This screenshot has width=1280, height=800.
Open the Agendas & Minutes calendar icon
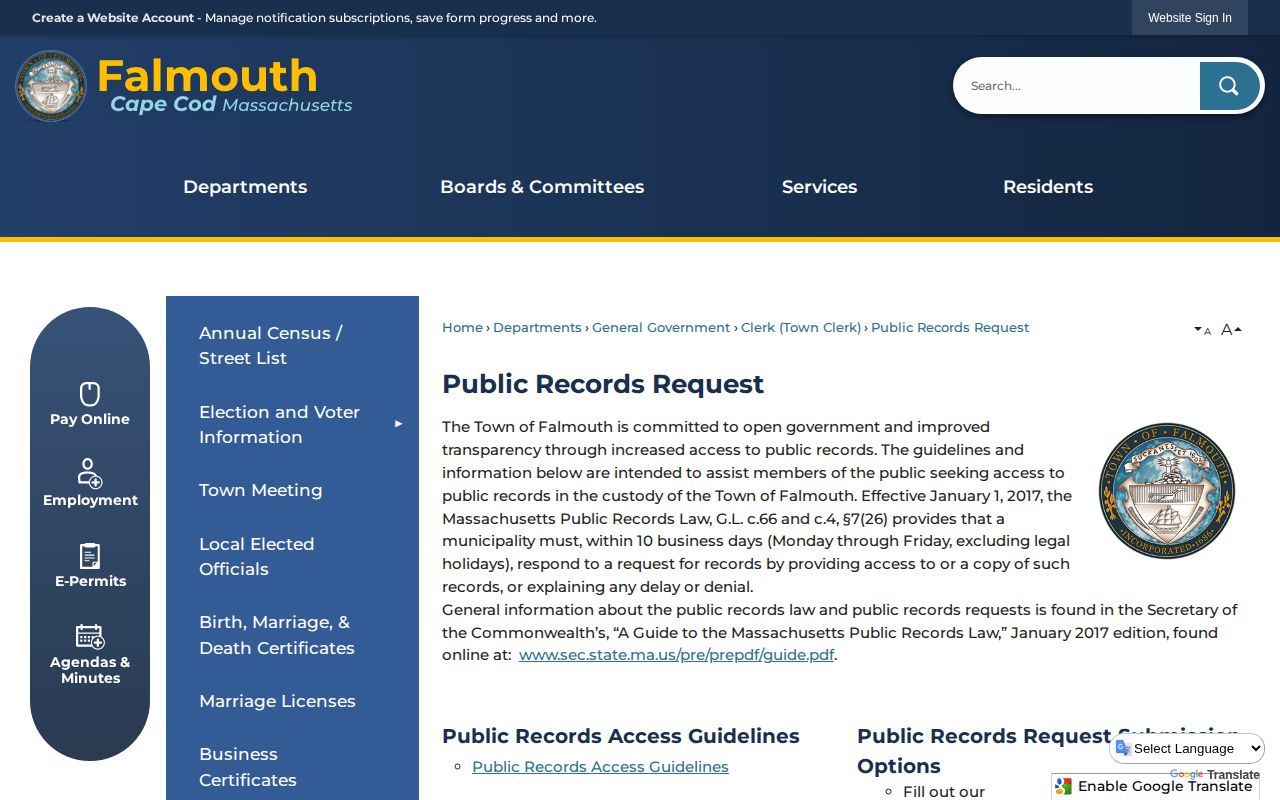(x=90, y=637)
